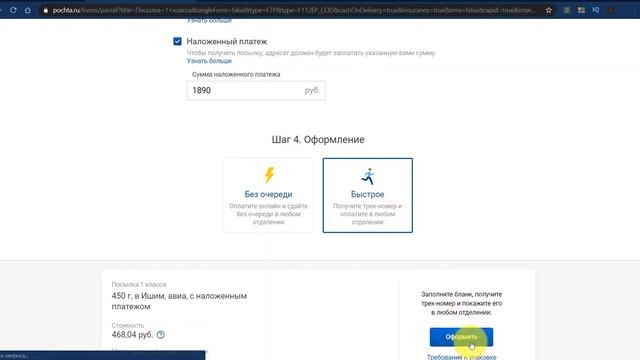Open the cut-off Узнать больше link at page top

coord(209,20)
